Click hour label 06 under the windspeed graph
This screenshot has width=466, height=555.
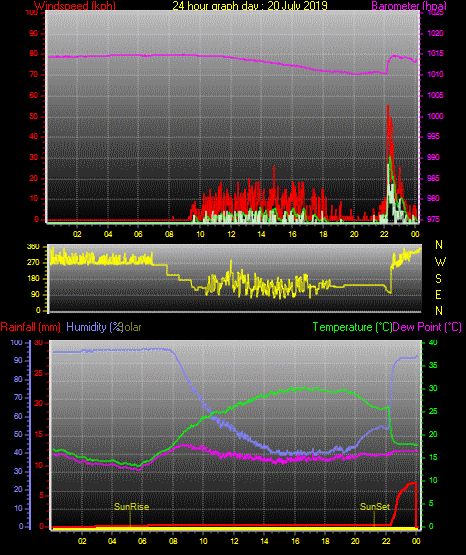click(138, 234)
